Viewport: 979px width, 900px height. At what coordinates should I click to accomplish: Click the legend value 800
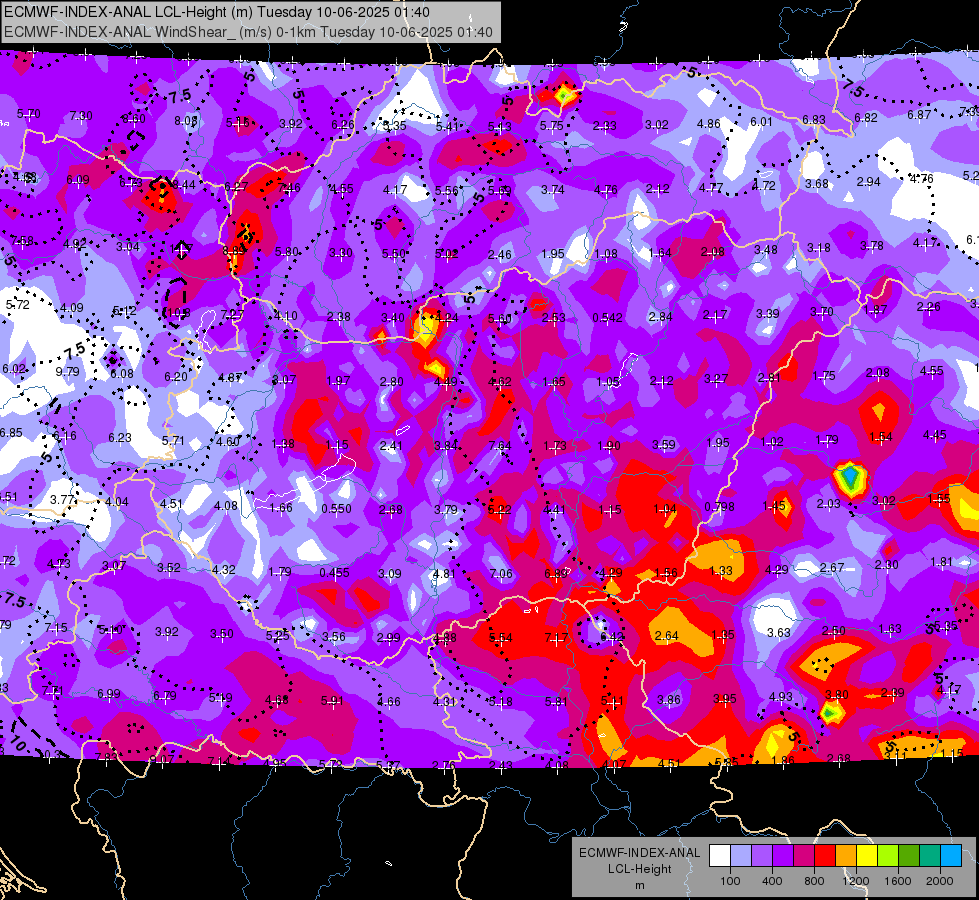point(814,881)
